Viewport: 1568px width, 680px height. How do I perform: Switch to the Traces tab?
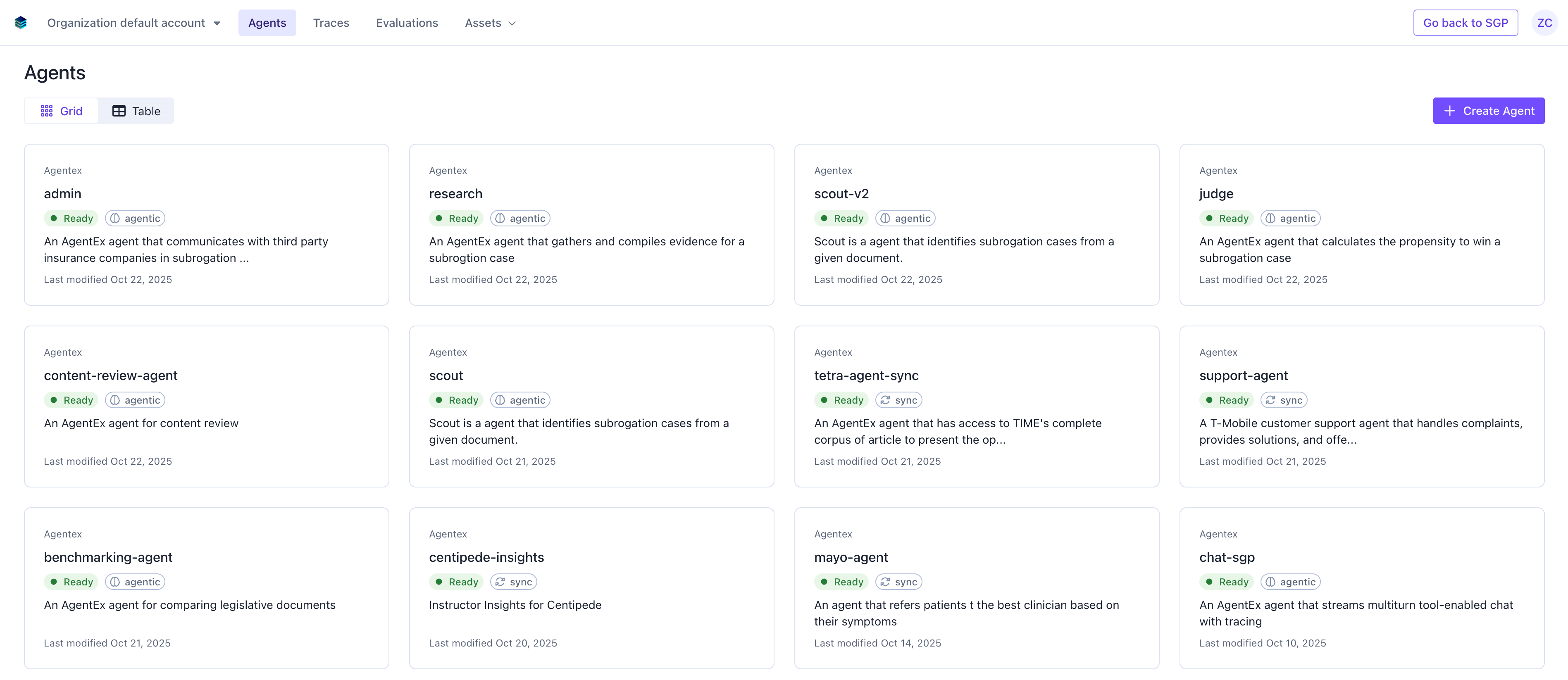tap(331, 22)
